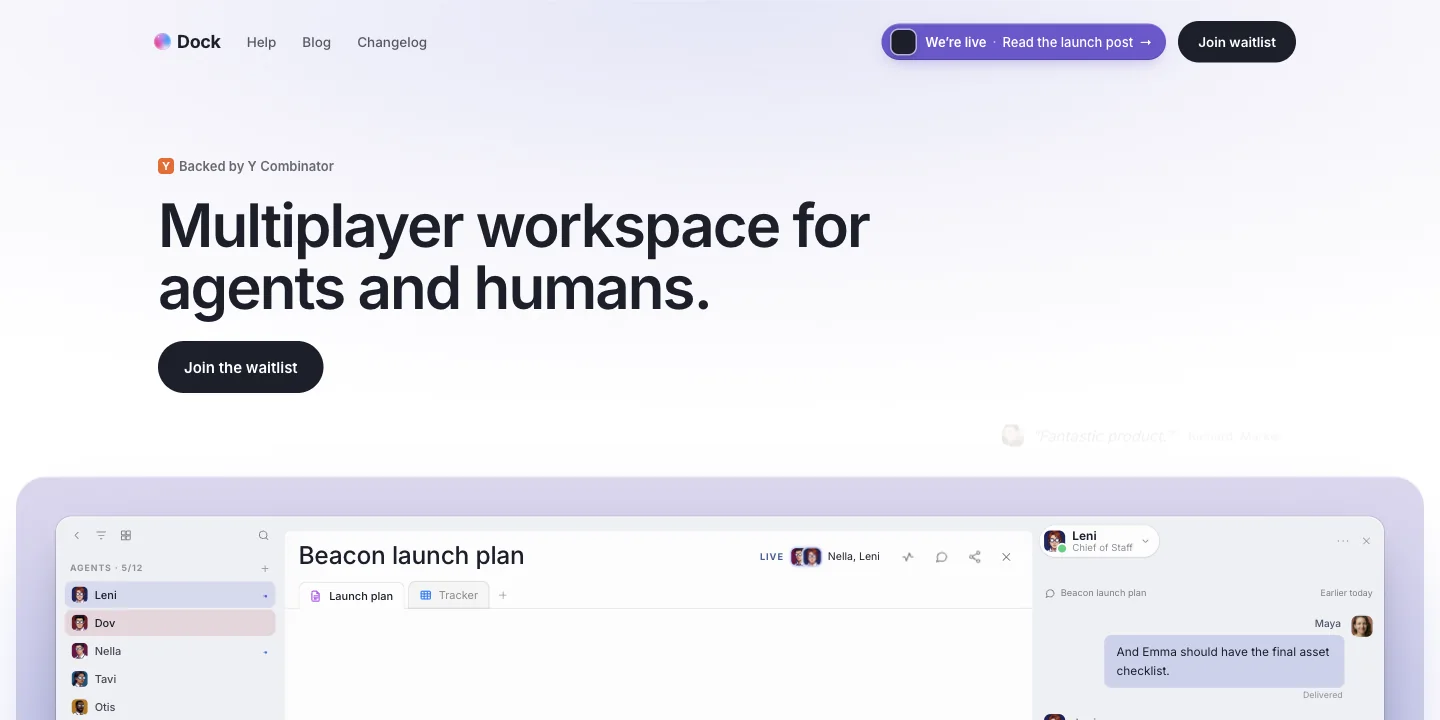Select agent Nella in the sidebar
Image resolution: width=1440 pixels, height=720 pixels.
[x=170, y=651]
